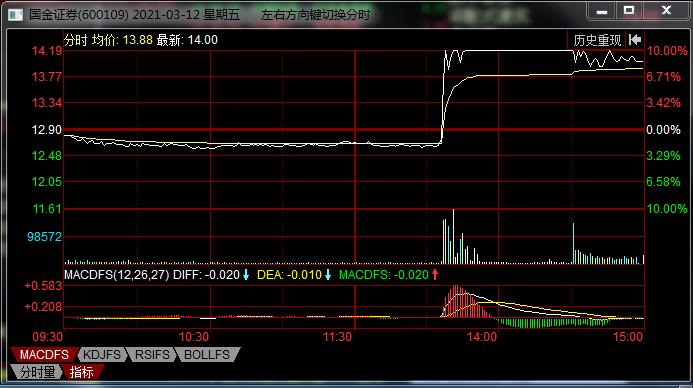Click the 11:30 time axis label
Viewport: 693px width, 388px height.
click(338, 337)
